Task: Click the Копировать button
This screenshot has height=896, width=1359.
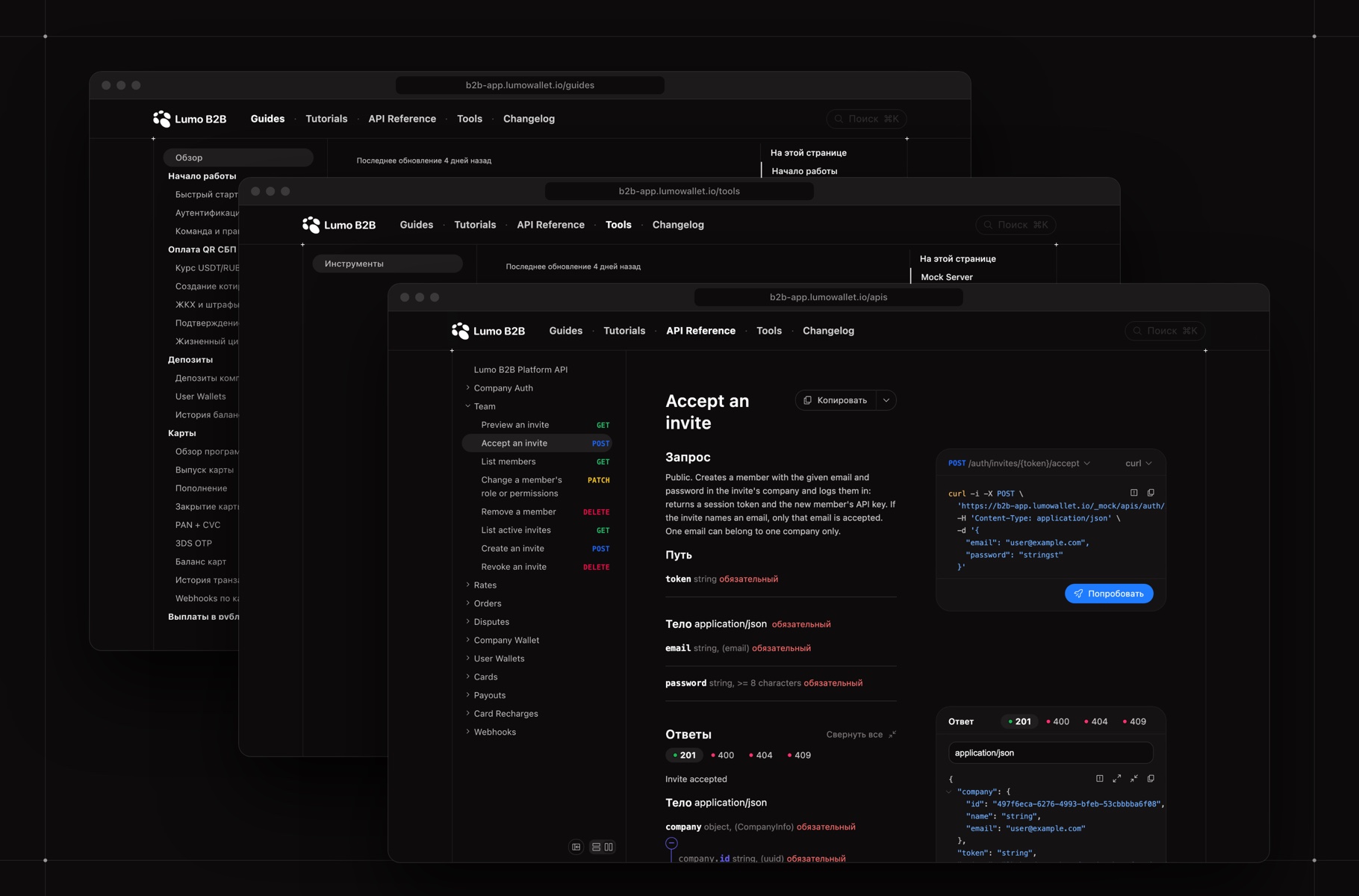Action: (836, 400)
